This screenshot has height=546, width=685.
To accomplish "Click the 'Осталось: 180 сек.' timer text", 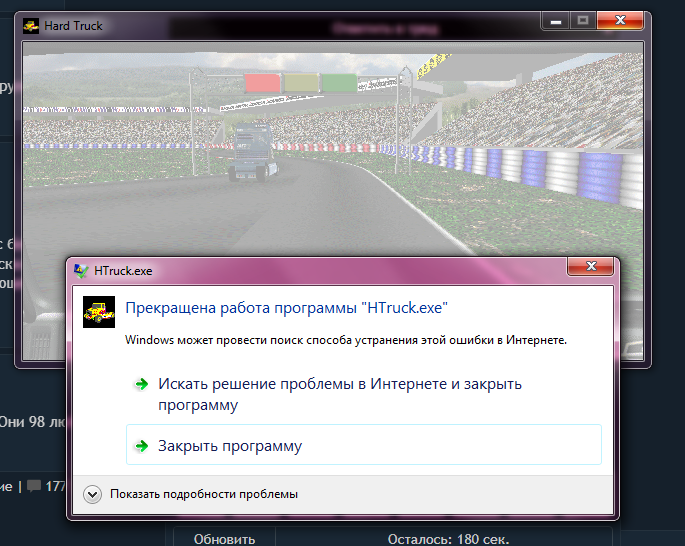I will pos(448,539).
